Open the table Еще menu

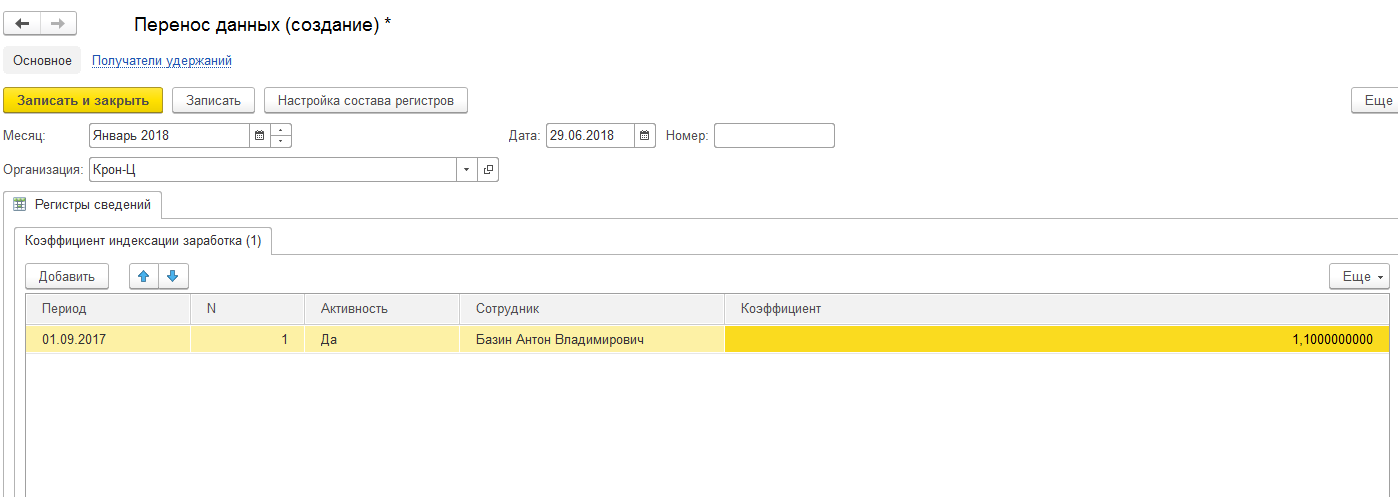click(x=1359, y=276)
